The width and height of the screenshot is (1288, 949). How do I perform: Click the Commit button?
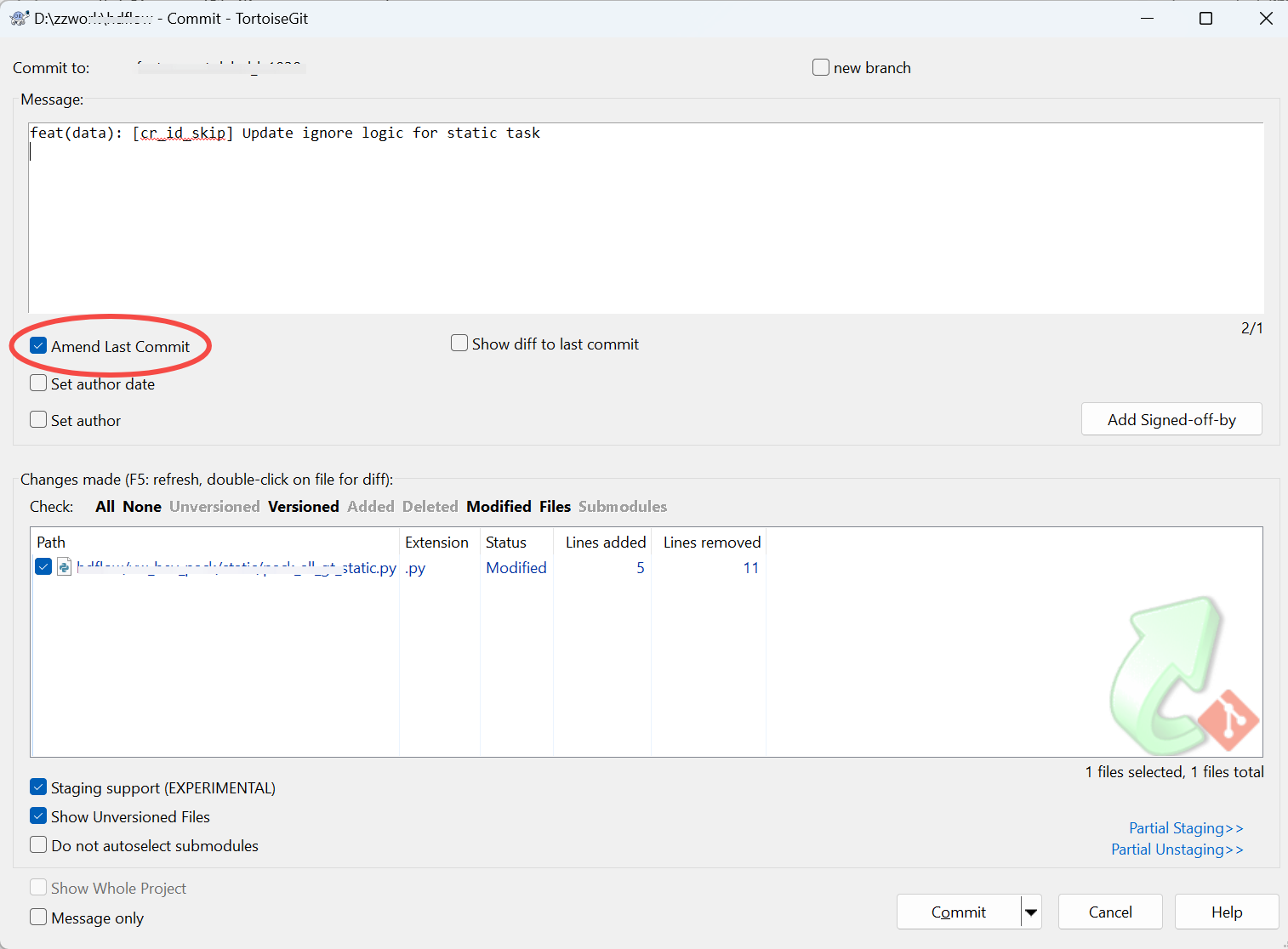[959, 912]
